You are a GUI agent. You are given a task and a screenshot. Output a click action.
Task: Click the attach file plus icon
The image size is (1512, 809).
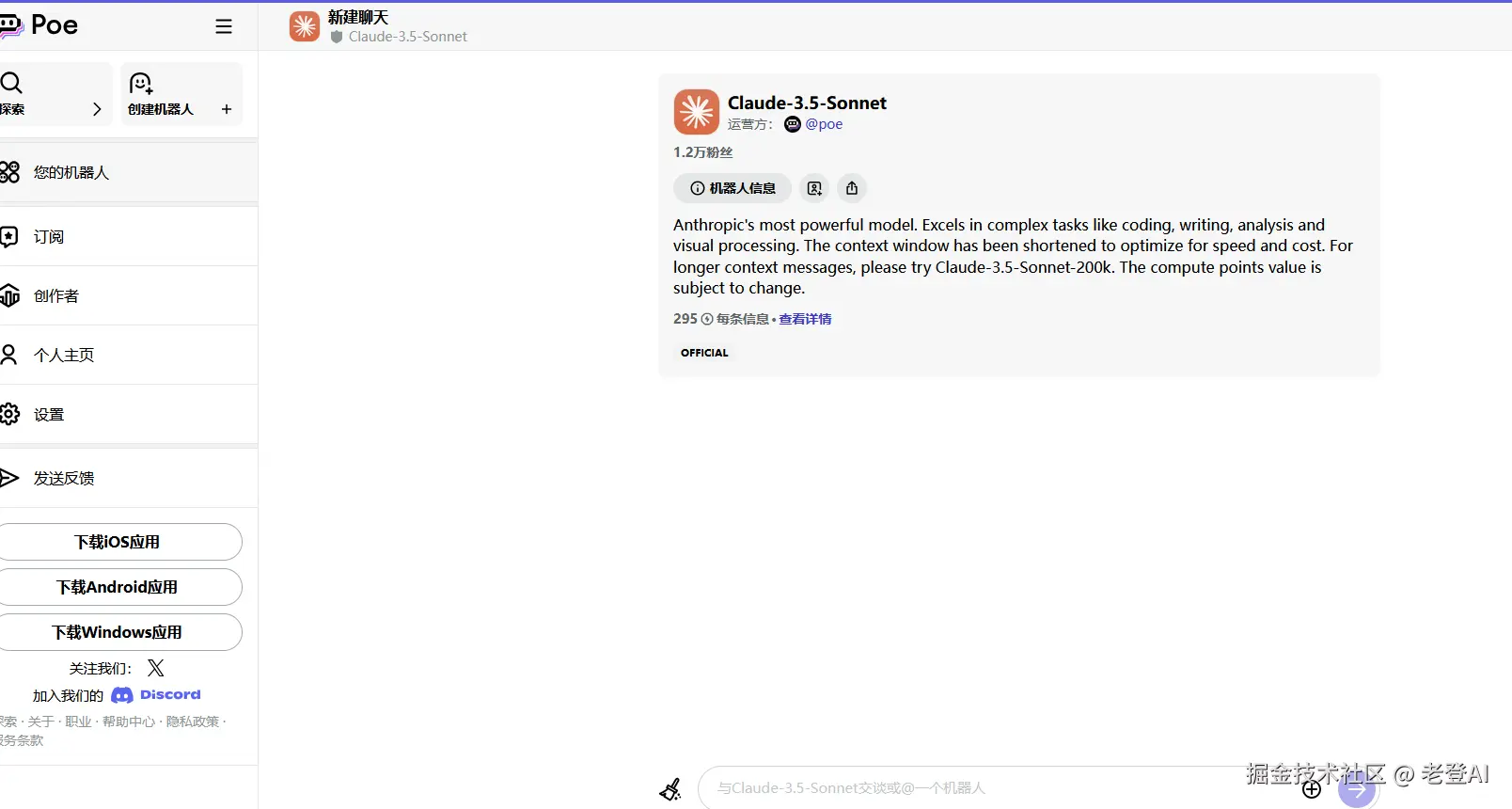pos(1312,789)
